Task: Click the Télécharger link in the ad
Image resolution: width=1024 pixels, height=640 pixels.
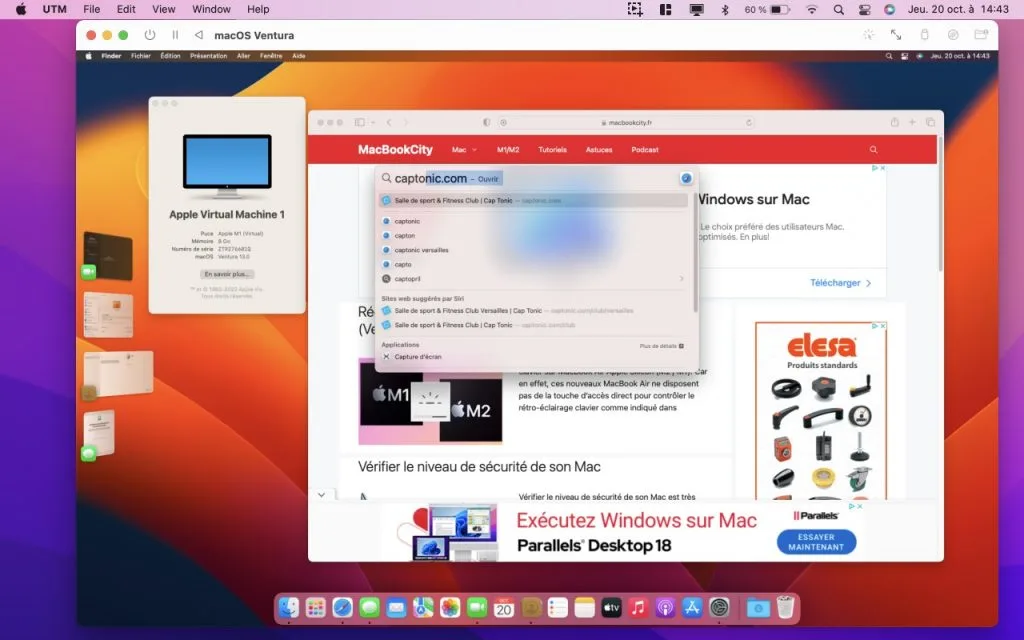Action: click(840, 283)
